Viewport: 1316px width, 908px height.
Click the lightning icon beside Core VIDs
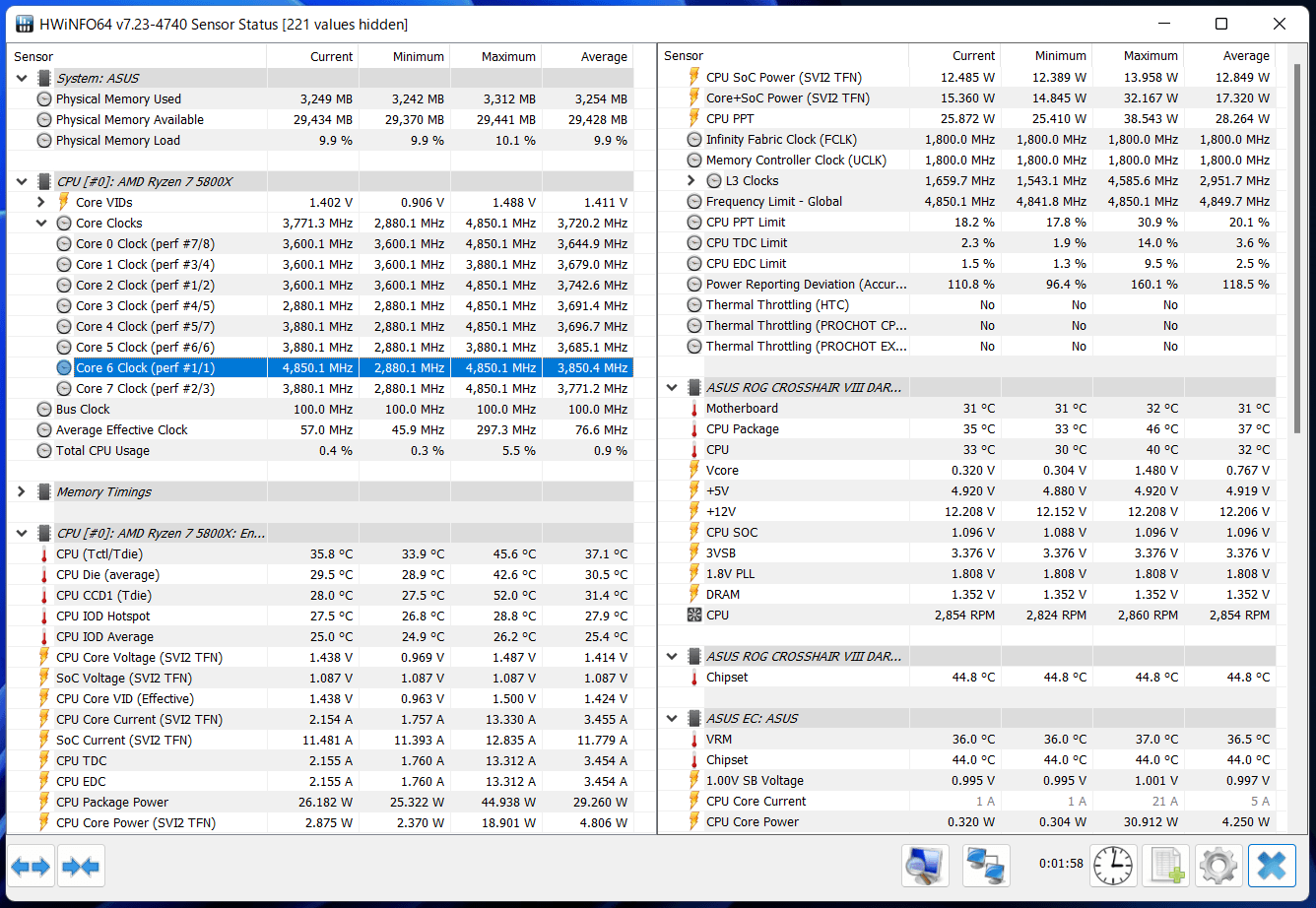point(64,202)
